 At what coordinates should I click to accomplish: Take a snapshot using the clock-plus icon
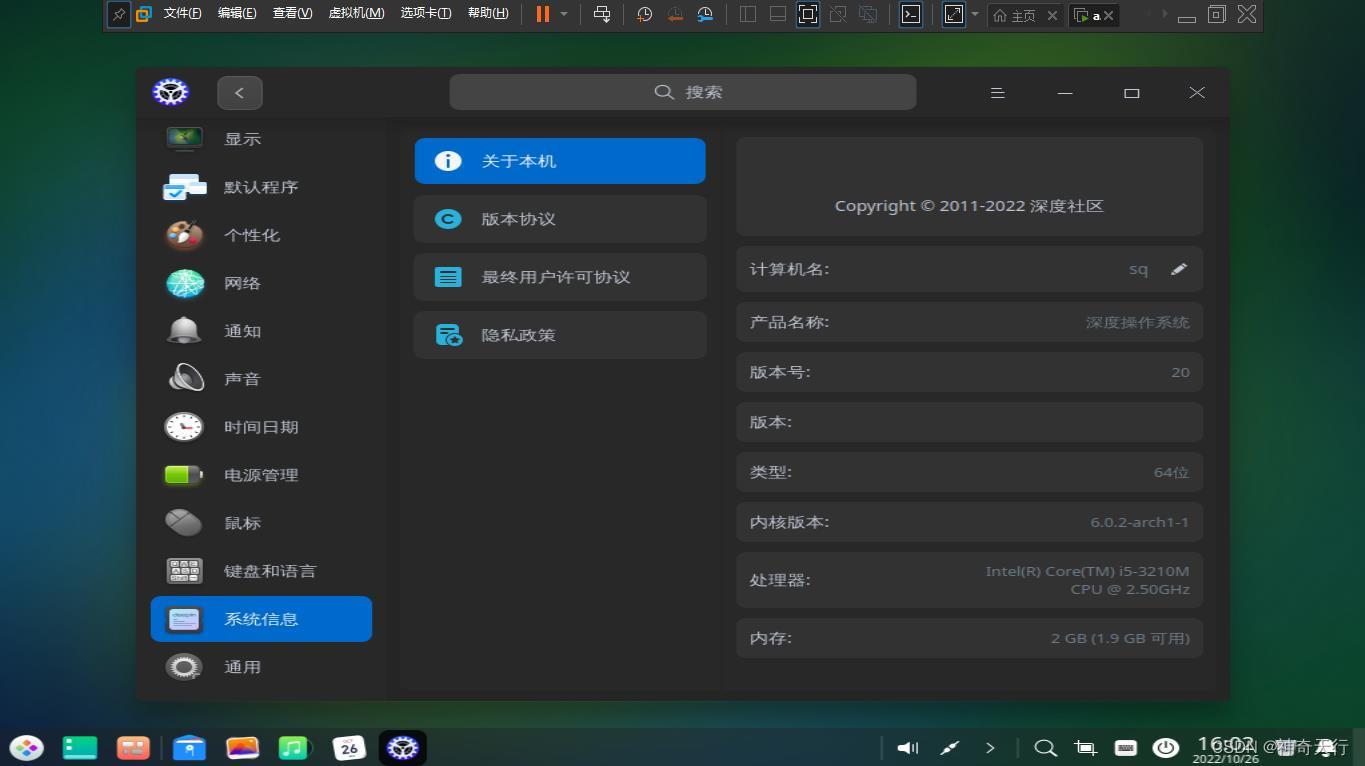(x=644, y=15)
